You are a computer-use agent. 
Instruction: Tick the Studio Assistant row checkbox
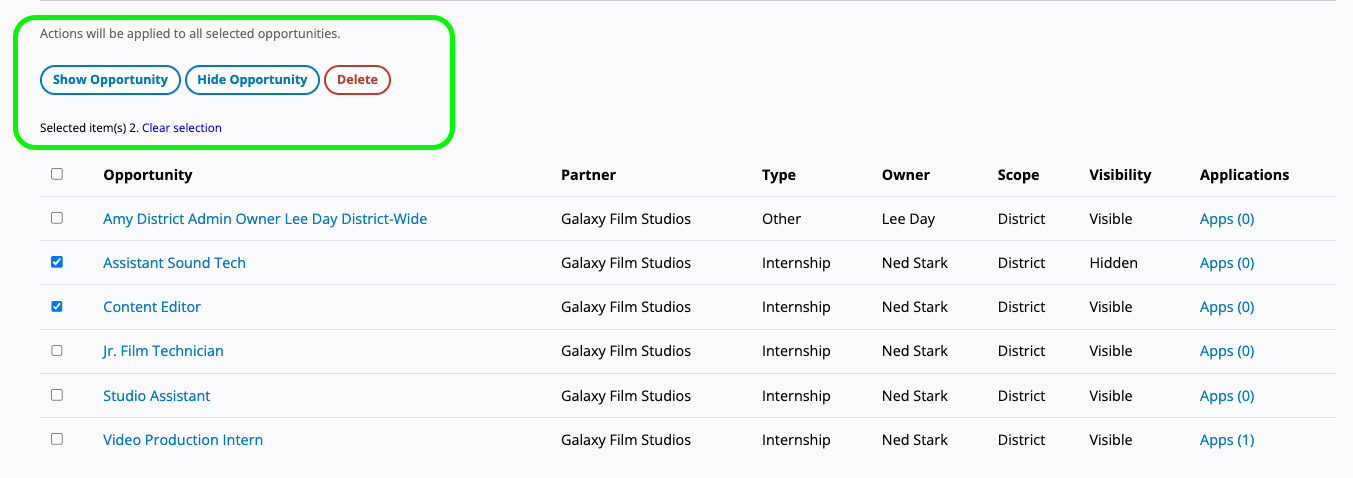57,395
